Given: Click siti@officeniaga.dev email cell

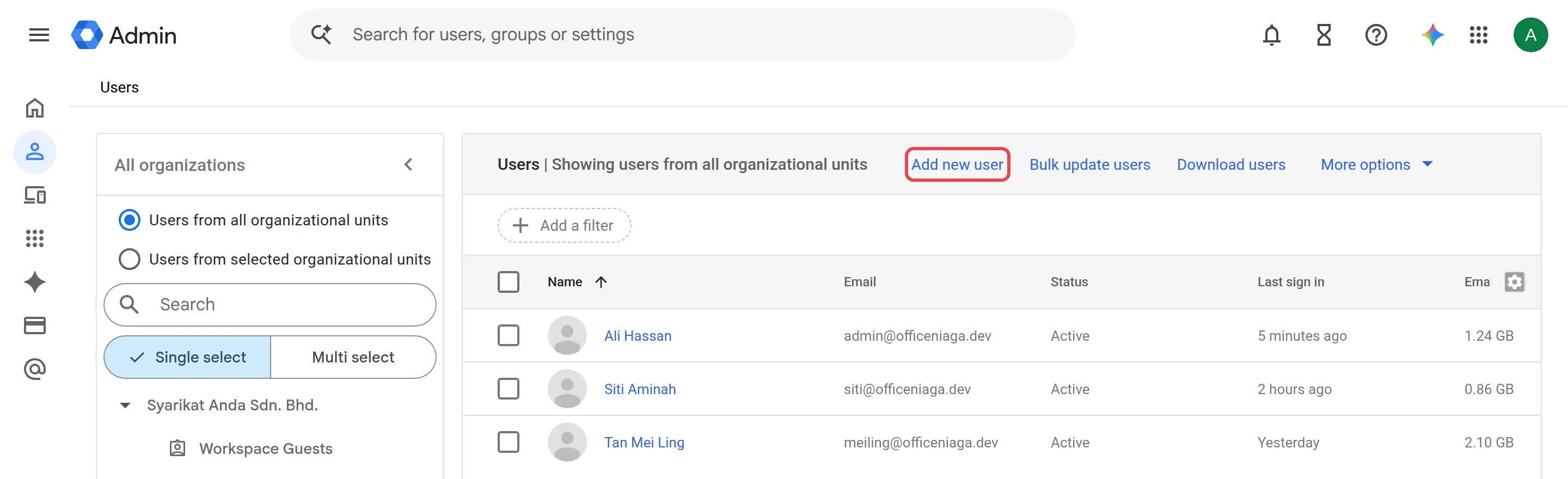Looking at the screenshot, I should 907,389.
